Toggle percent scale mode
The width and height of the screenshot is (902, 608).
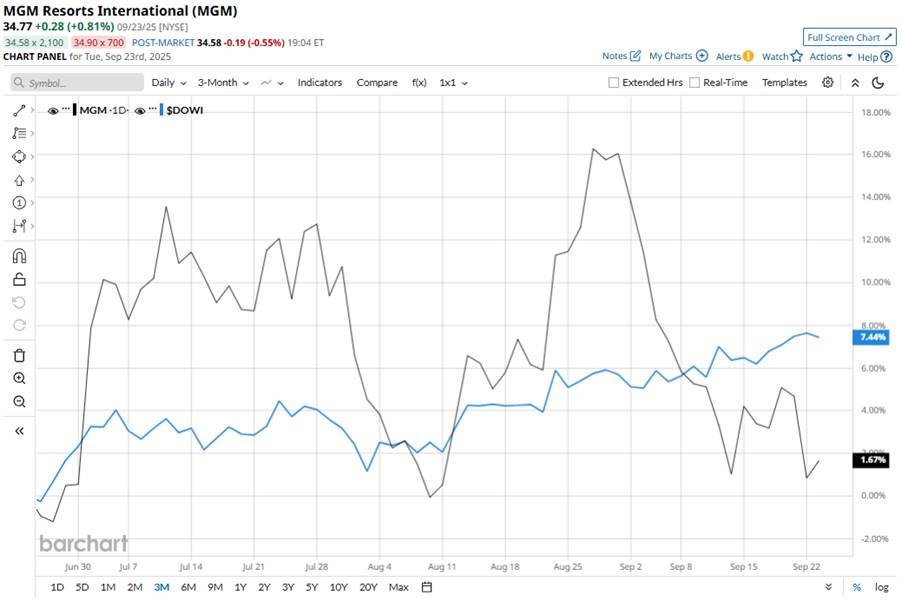tap(857, 587)
